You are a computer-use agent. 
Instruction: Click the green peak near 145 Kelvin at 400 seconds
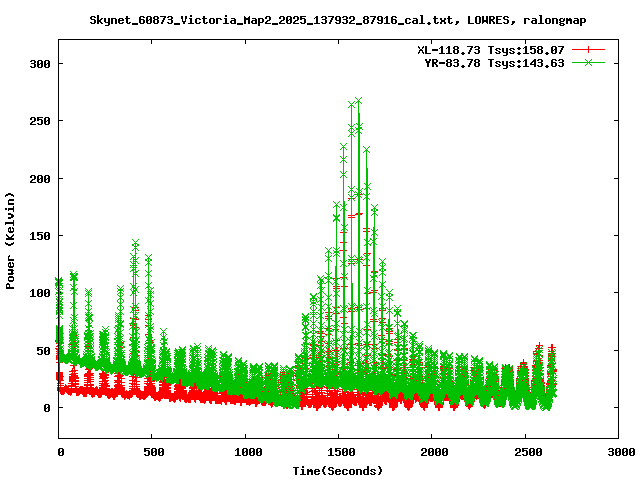point(135,243)
